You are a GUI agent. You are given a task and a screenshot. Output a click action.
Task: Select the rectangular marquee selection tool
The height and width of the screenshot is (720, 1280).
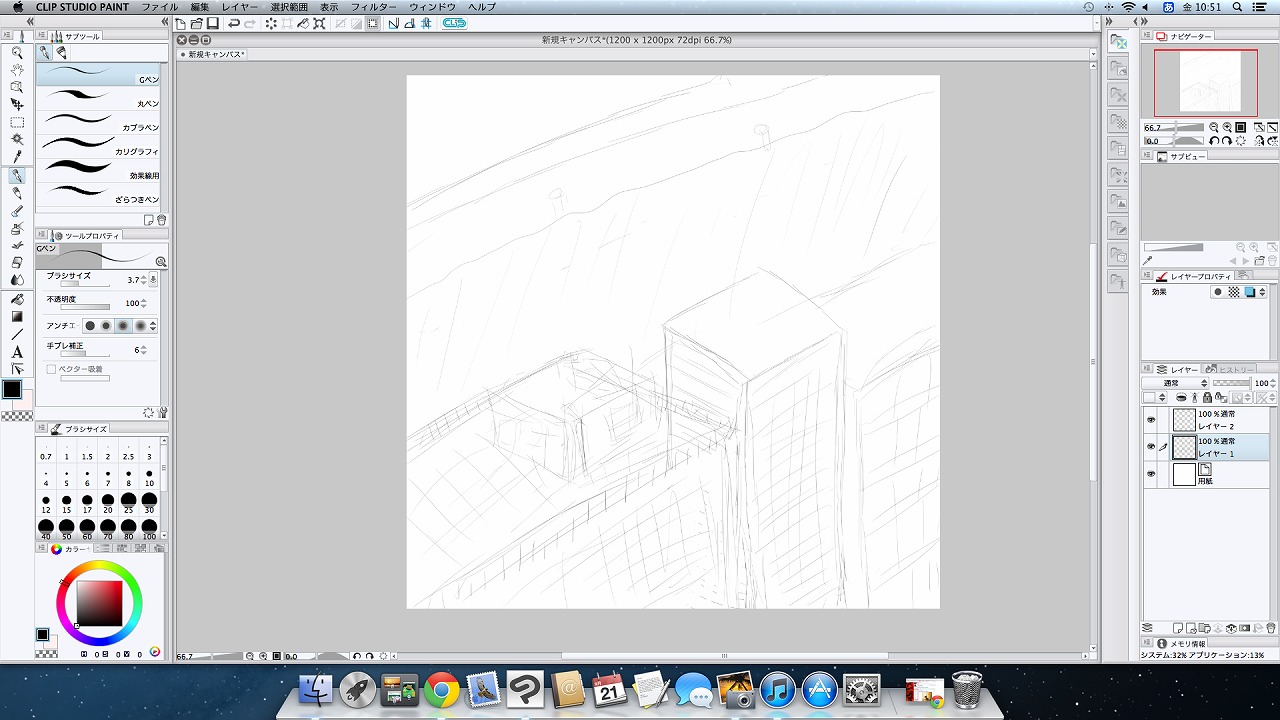coord(17,122)
